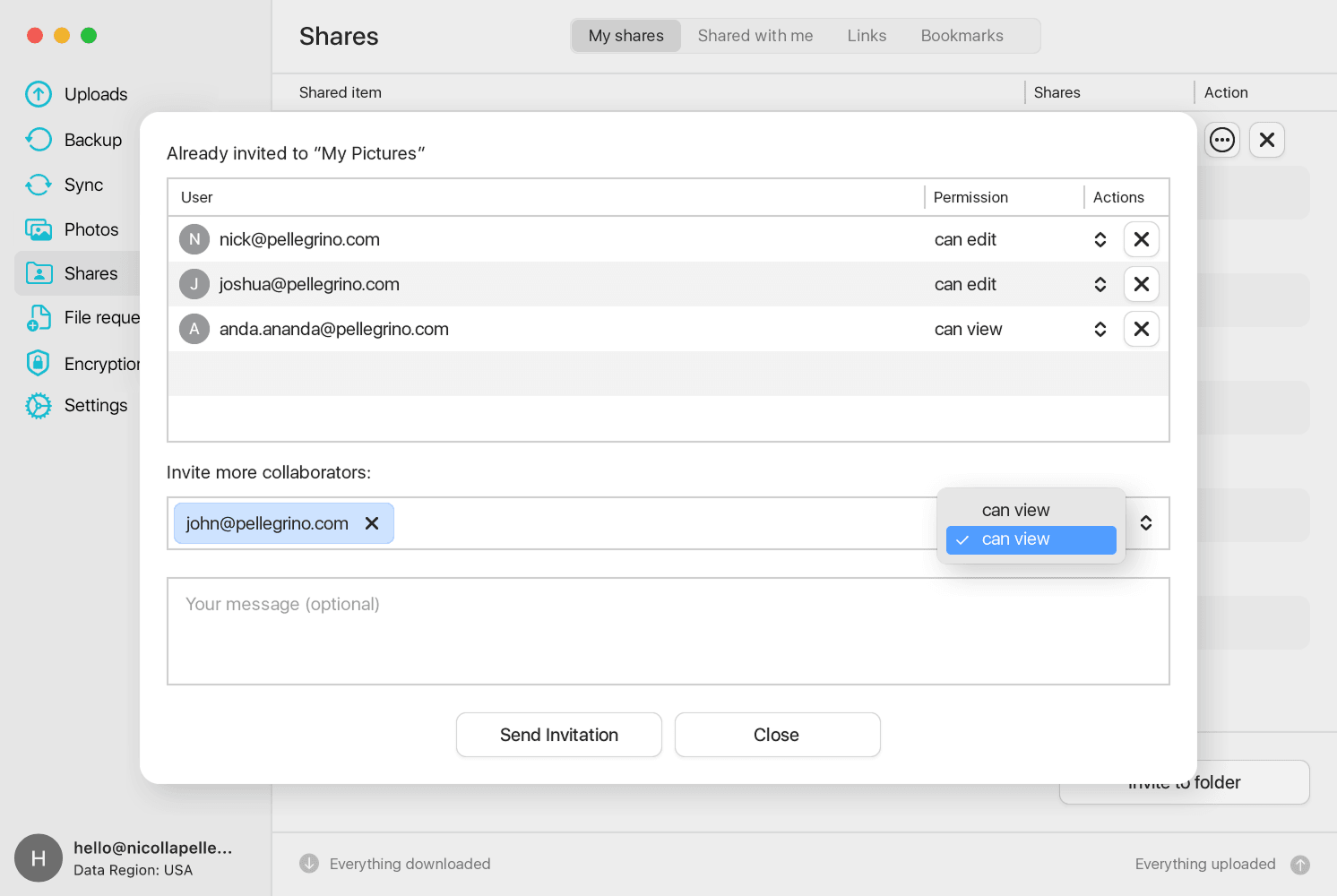Click the ellipsis options icon near the dialog
Viewport: 1337px width, 896px height.
(x=1222, y=140)
